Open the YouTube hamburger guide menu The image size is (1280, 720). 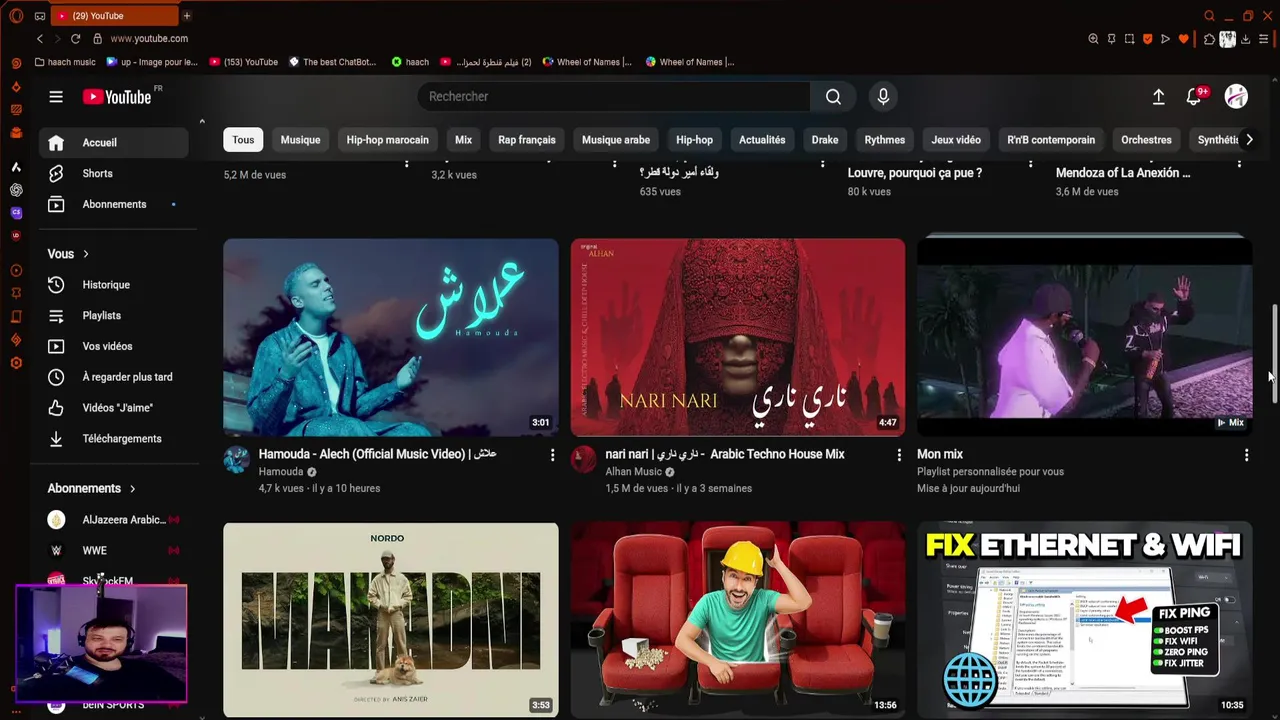[56, 97]
